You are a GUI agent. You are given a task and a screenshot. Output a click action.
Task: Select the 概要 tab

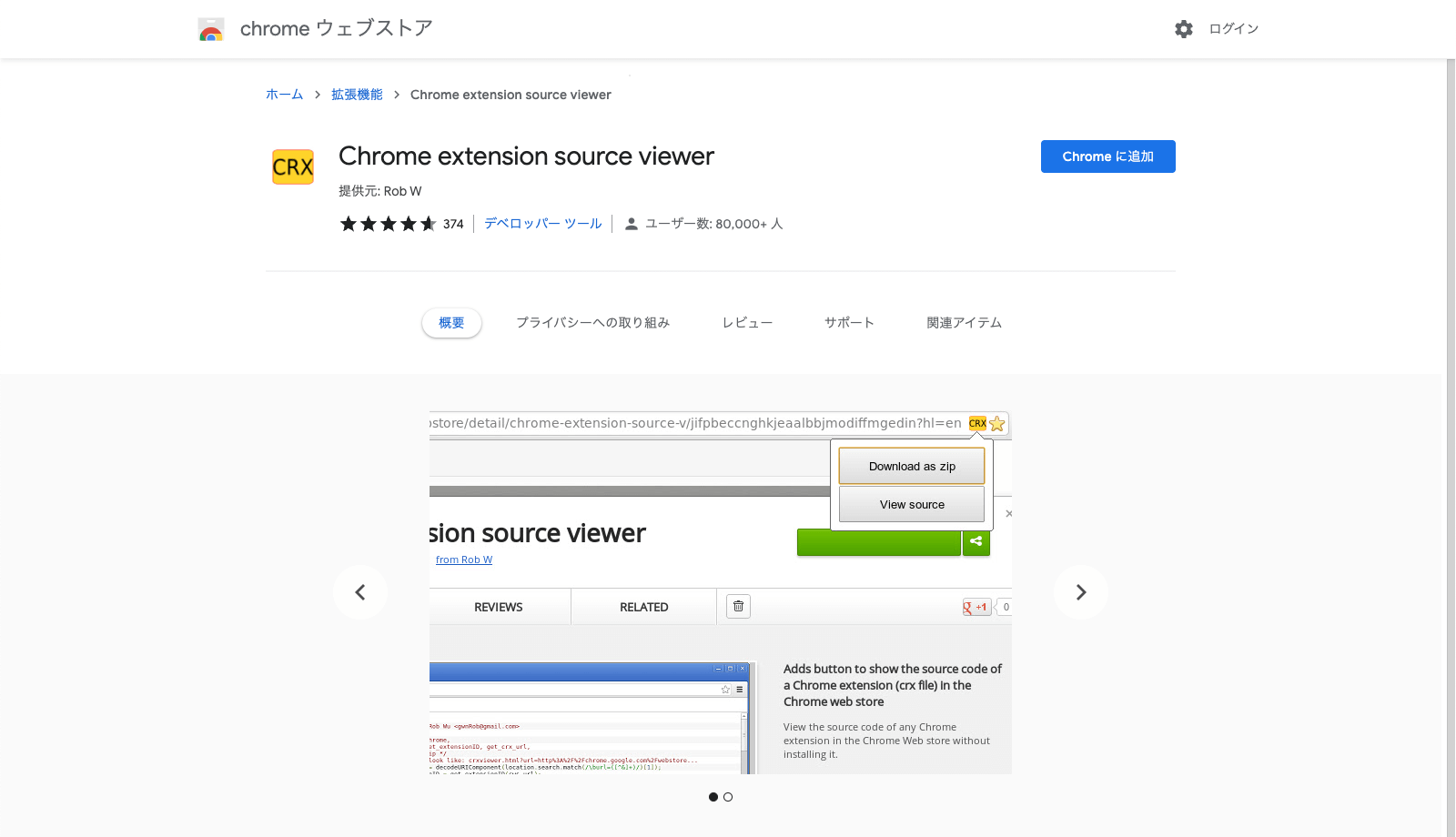(451, 323)
